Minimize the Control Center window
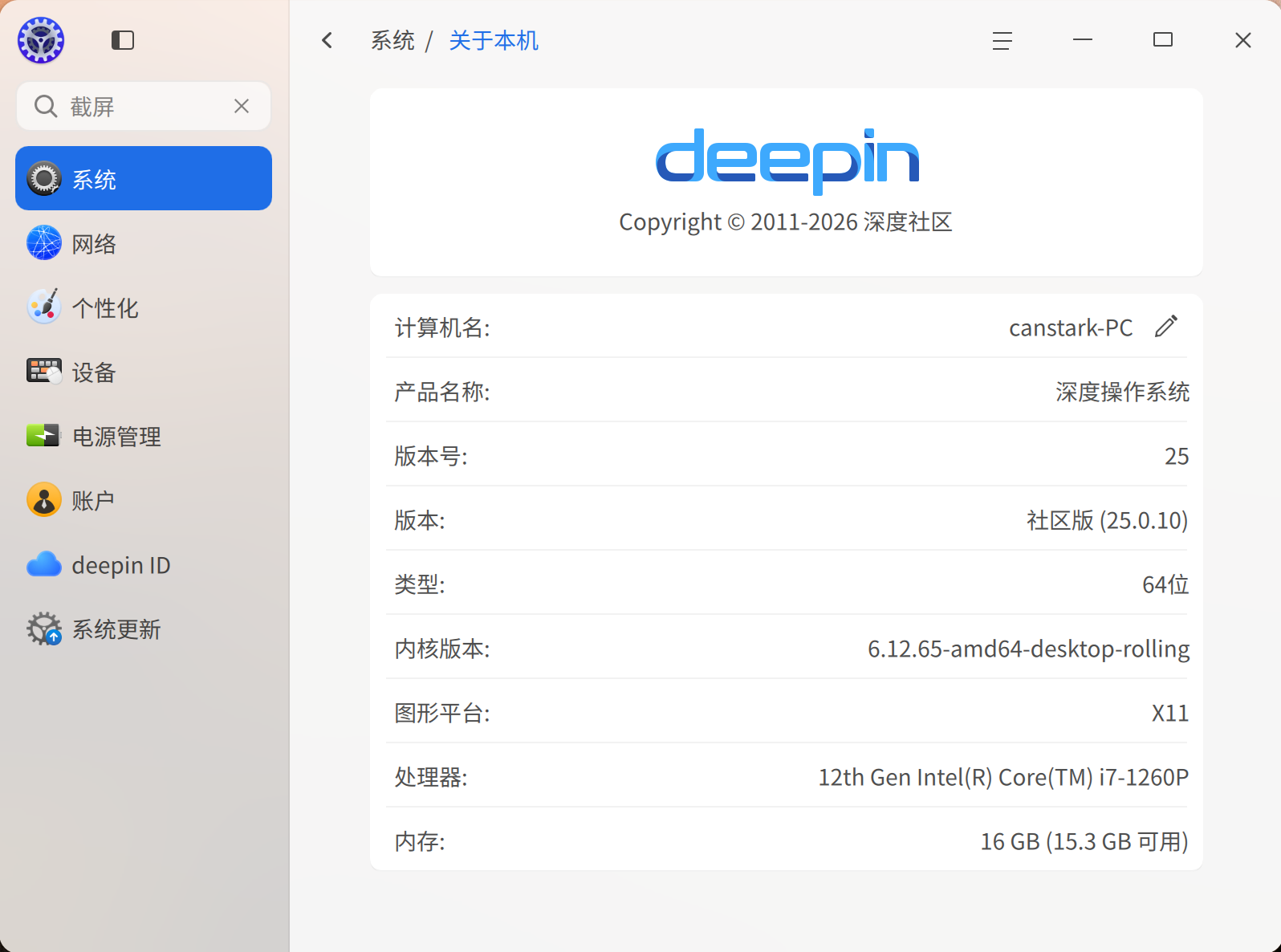Image resolution: width=1281 pixels, height=952 pixels. point(1083,39)
